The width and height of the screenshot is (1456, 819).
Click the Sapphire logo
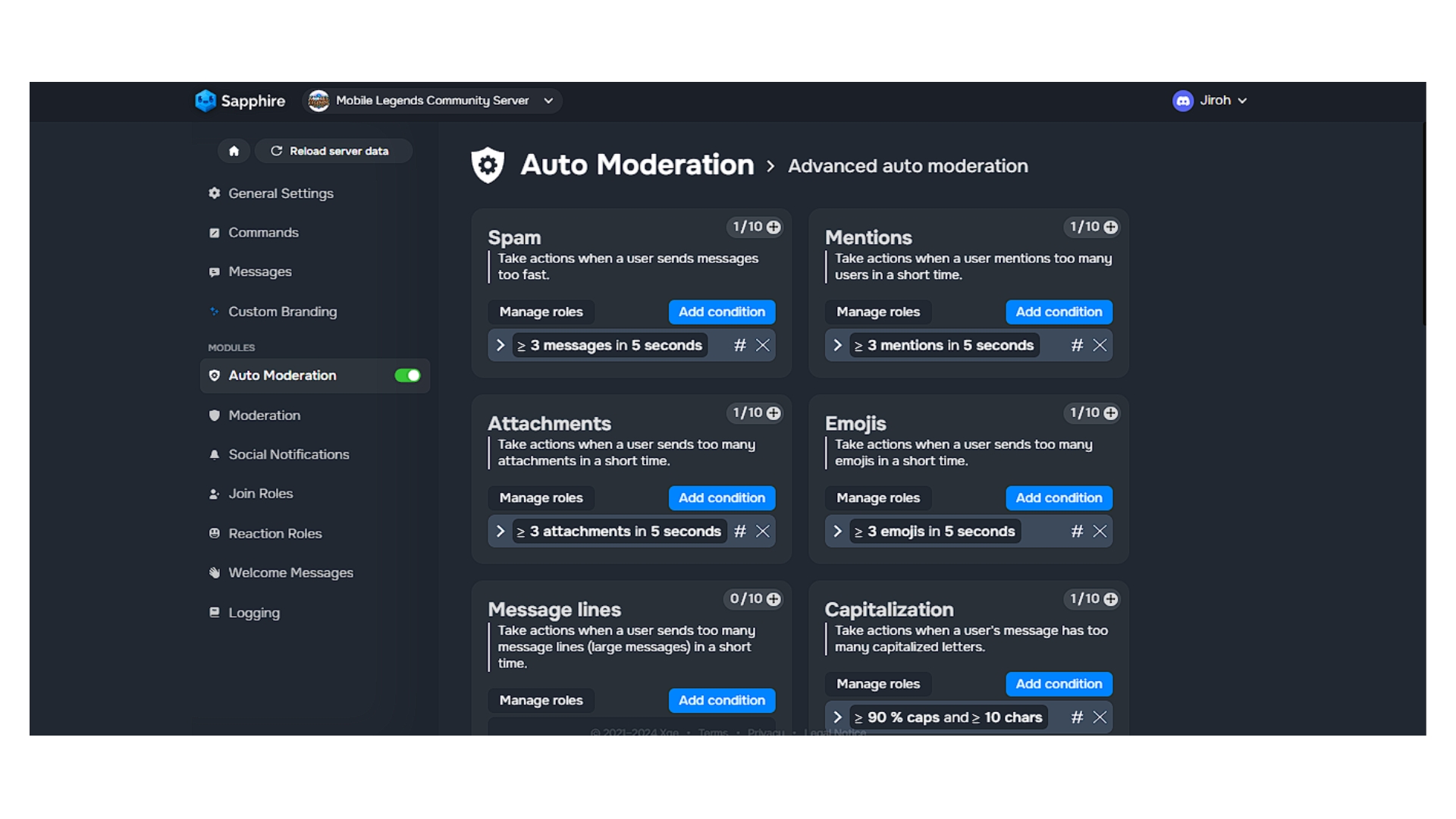[240, 101]
